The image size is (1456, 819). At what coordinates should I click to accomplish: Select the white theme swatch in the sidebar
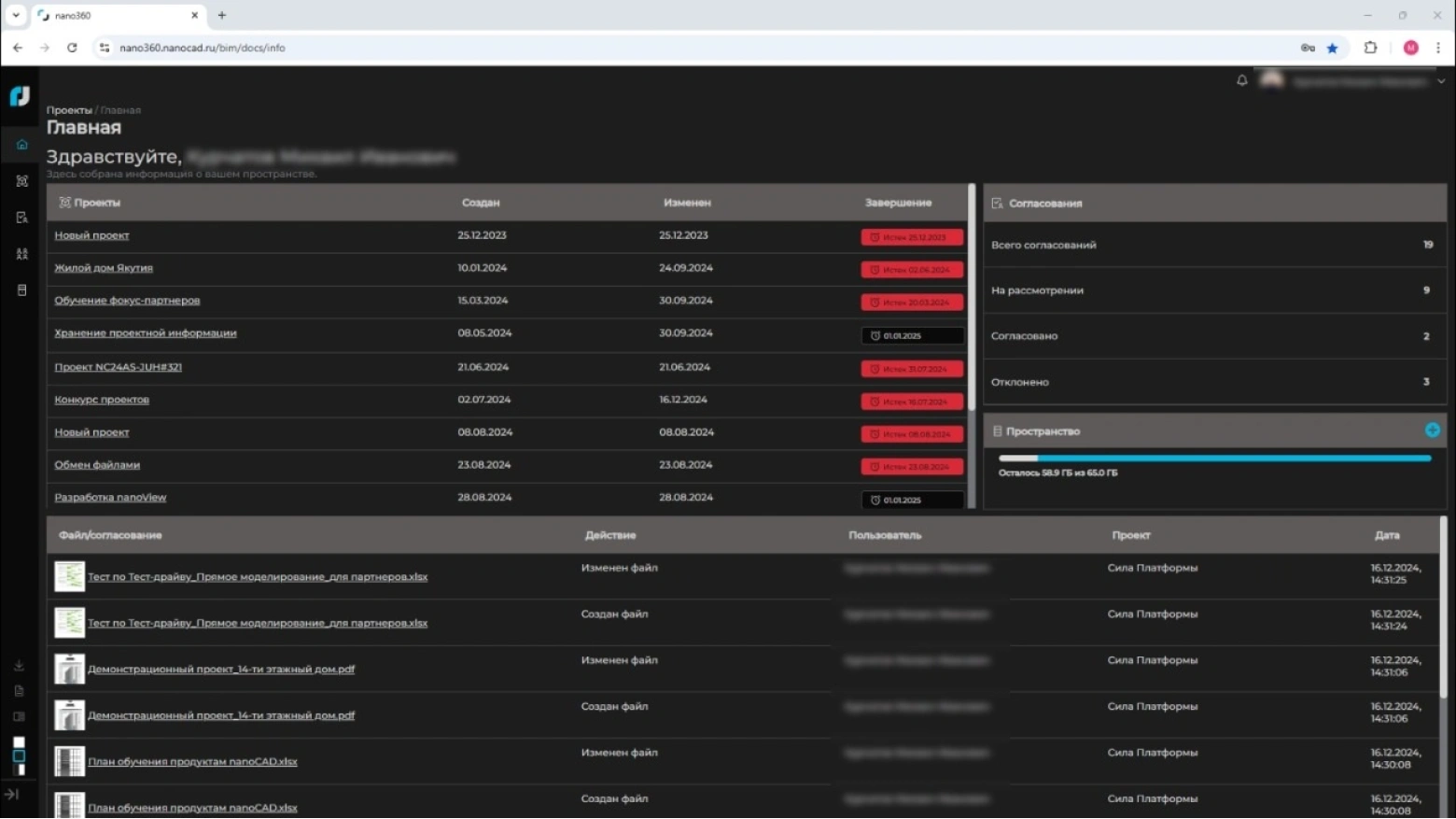19,742
